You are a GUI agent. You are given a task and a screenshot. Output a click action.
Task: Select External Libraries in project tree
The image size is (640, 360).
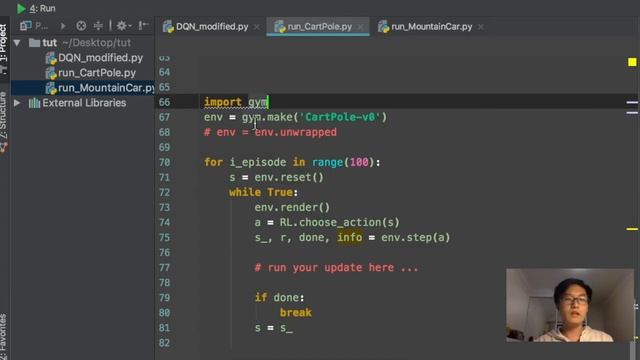coord(84,103)
